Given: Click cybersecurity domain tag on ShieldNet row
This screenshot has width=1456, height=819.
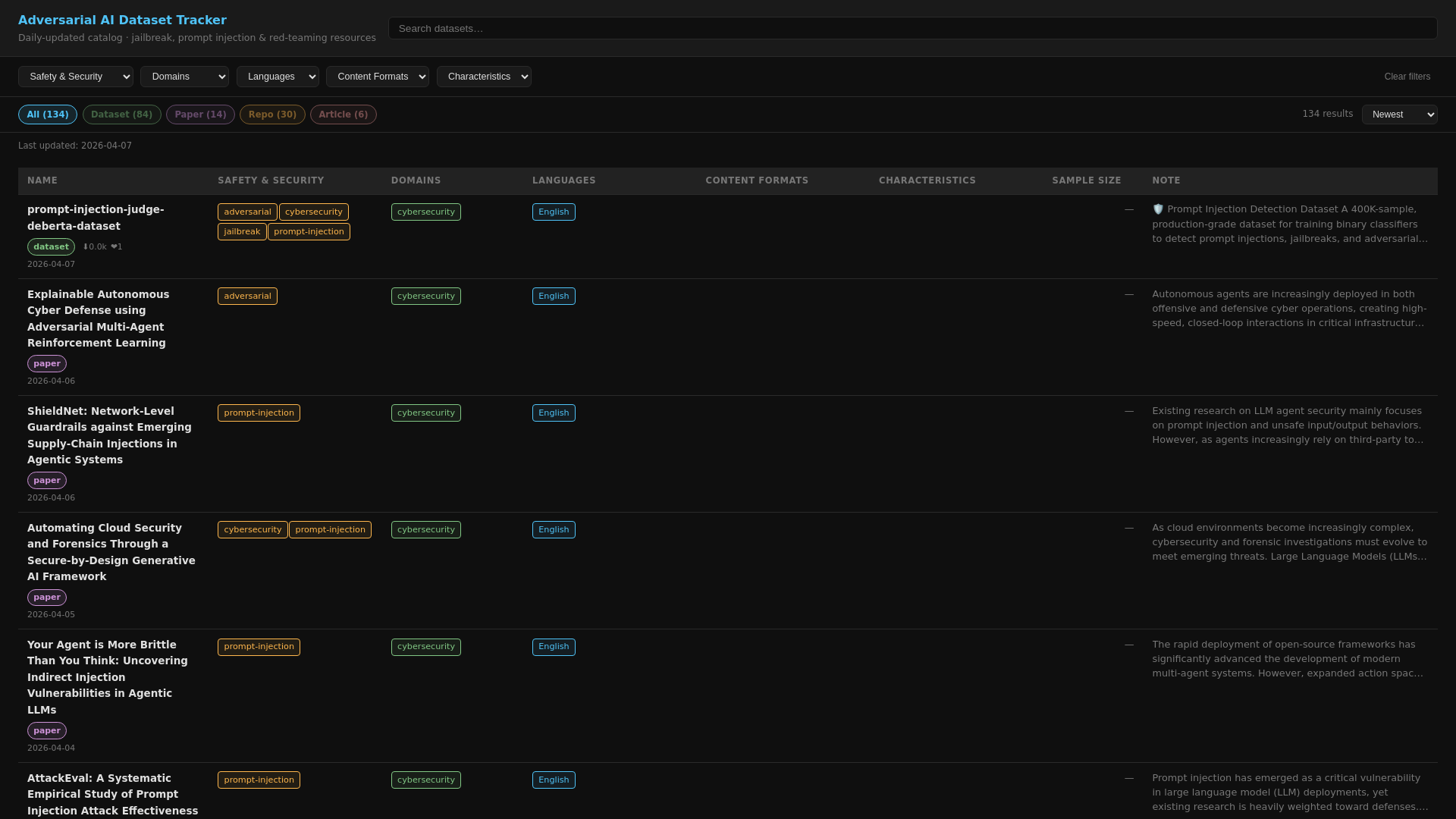Looking at the screenshot, I should coord(426,413).
